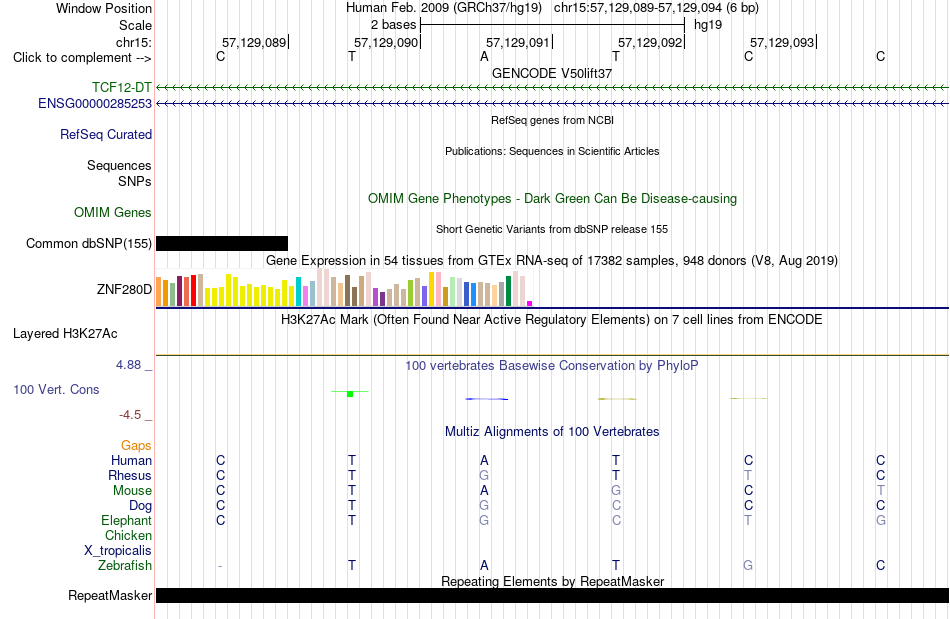Click the black dbSNP variant block
The image size is (950, 619).
[x=222, y=243]
